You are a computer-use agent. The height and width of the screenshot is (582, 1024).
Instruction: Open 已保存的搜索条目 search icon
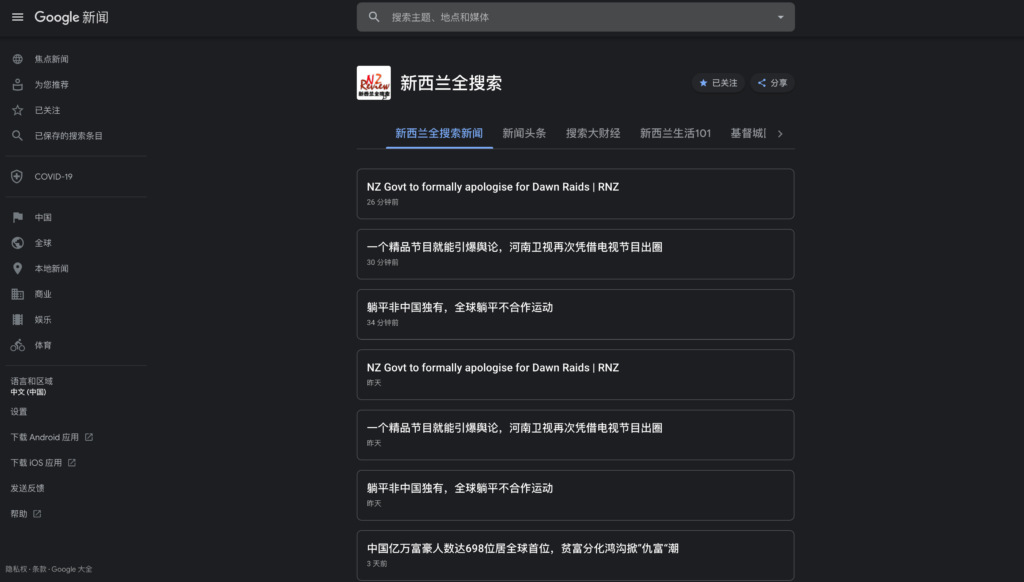[18, 135]
